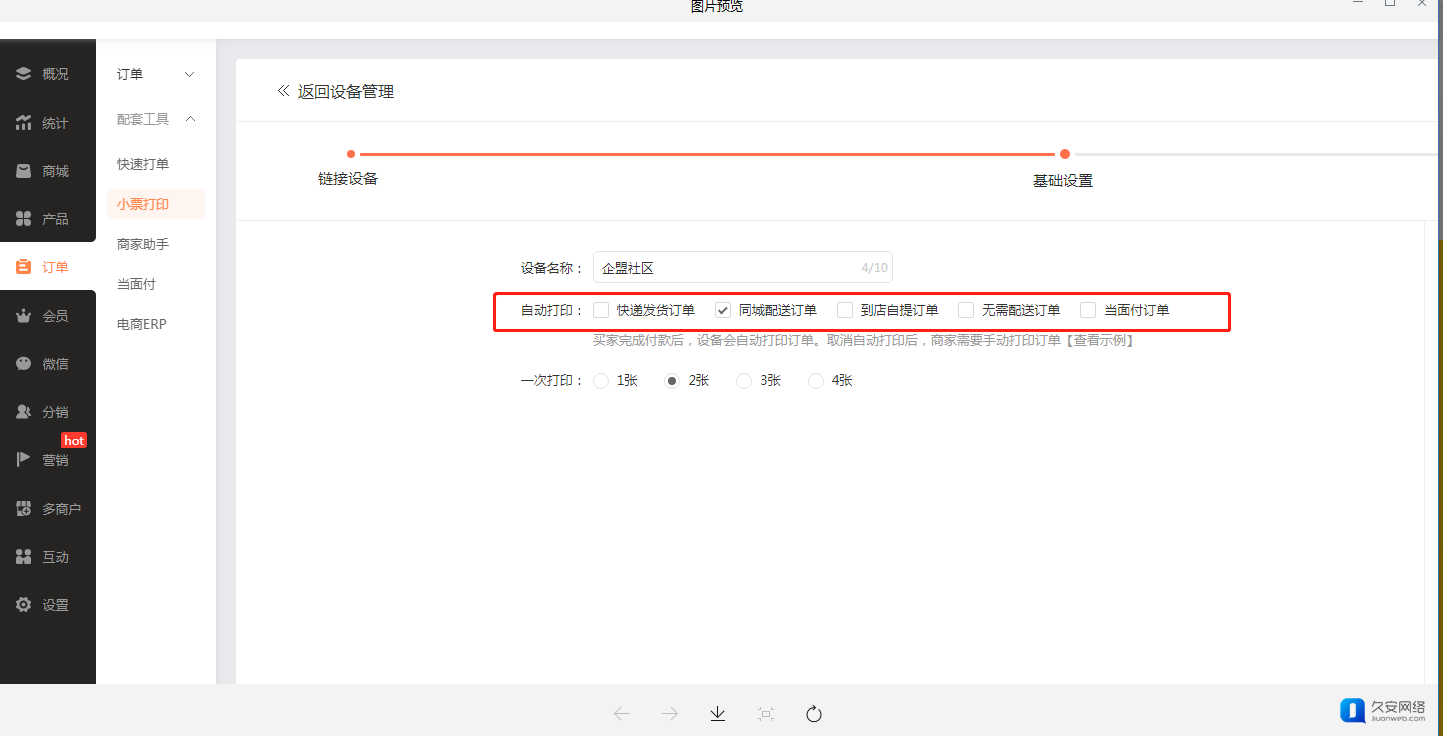Open the 微信 chat bubble icon
The height and width of the screenshot is (736, 1443).
(24, 364)
